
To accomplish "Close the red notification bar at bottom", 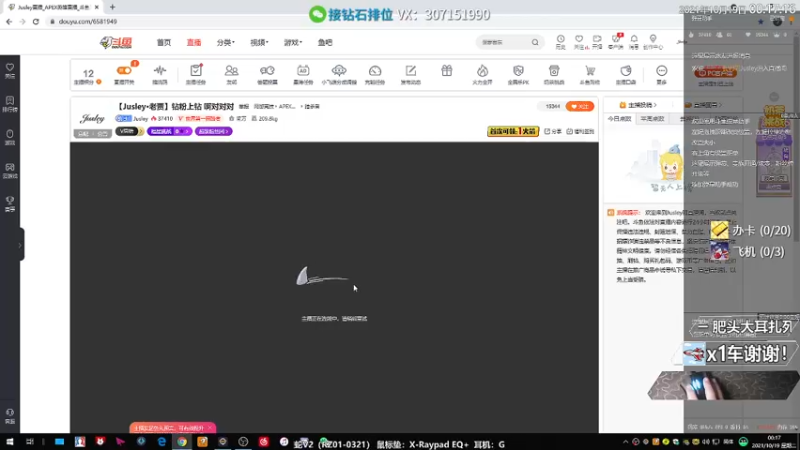I will (x=210, y=428).
